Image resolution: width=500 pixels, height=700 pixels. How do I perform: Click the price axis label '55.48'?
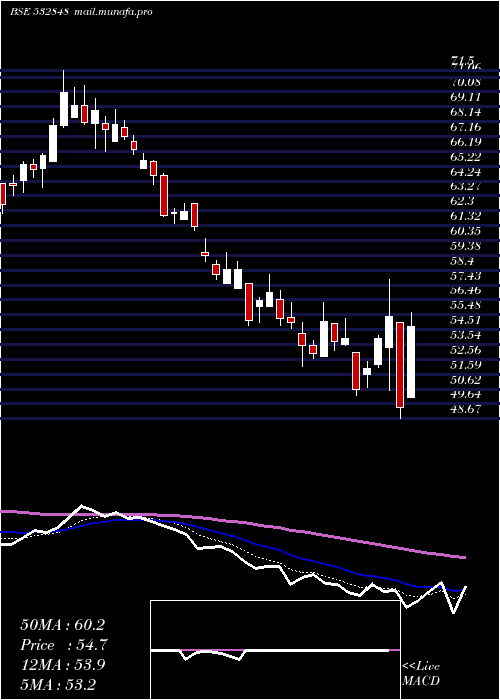tap(466, 305)
